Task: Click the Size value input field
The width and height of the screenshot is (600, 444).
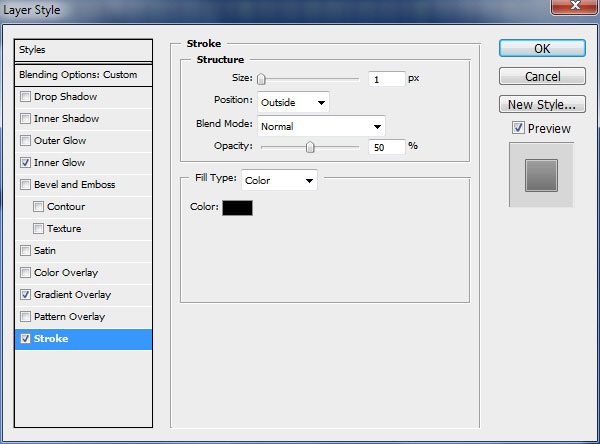Action: (386, 79)
